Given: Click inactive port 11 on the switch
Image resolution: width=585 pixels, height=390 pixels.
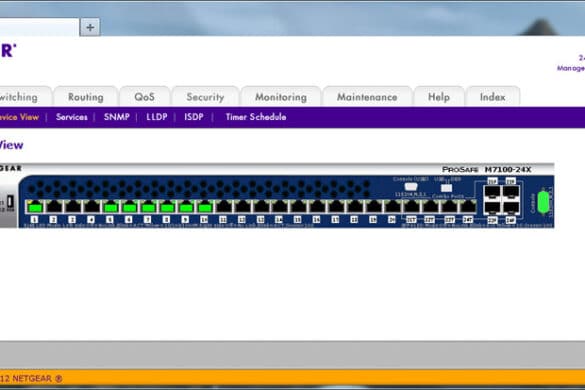Looking at the screenshot, I should click(x=224, y=207).
